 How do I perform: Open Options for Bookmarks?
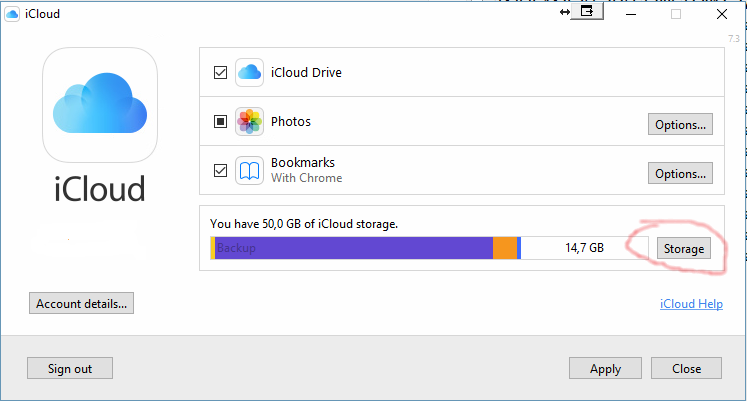pos(680,173)
